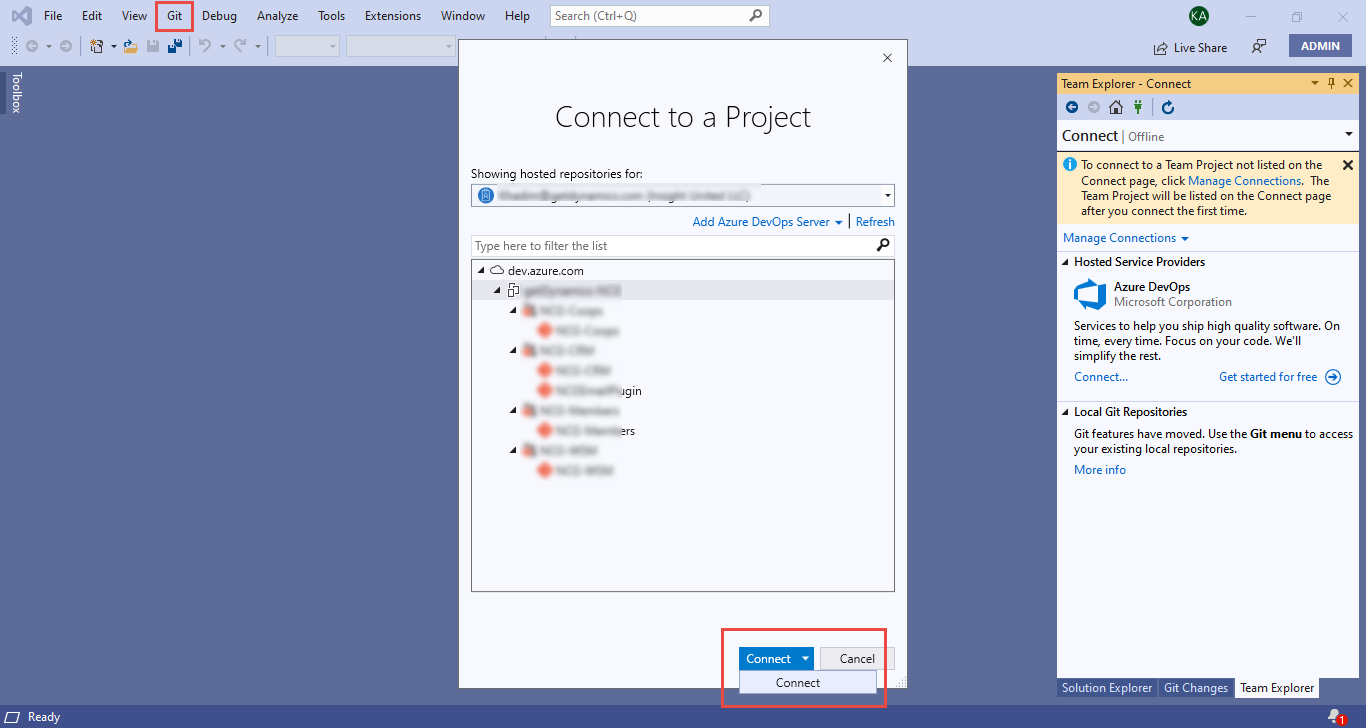Click the Live Share share icon
Screen dimensions: 1366x728
(1160, 48)
